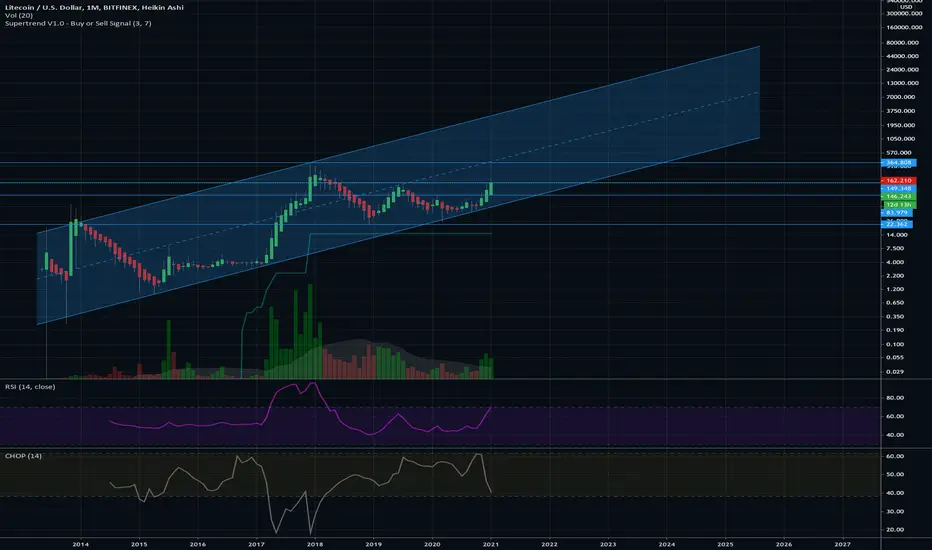
Task: Click the 2015 label on time axis
Action: [x=139, y=544]
